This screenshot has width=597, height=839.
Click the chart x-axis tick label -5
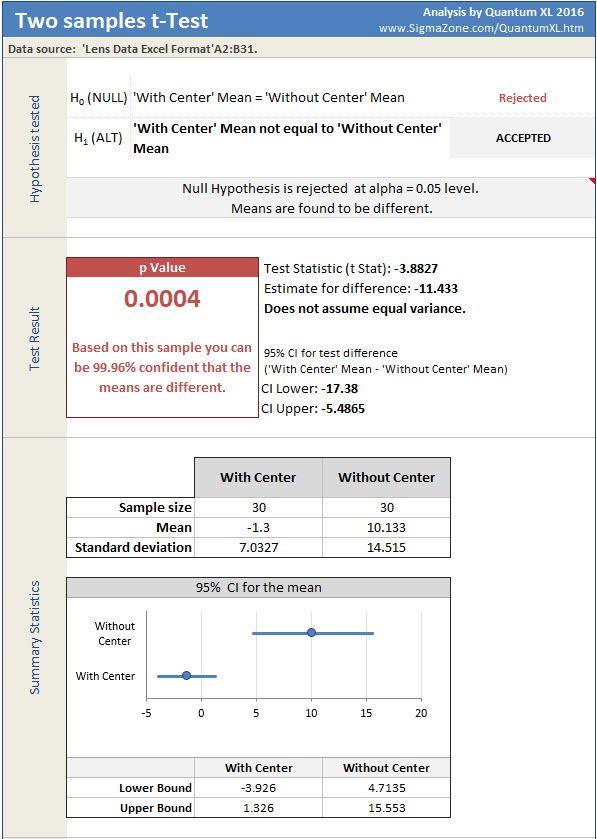click(146, 713)
